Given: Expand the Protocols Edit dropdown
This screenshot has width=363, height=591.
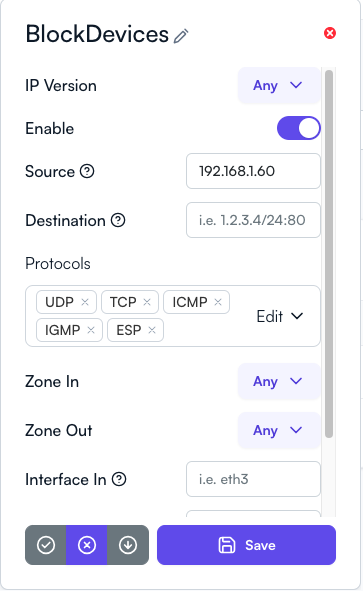Looking at the screenshot, I should [280, 316].
